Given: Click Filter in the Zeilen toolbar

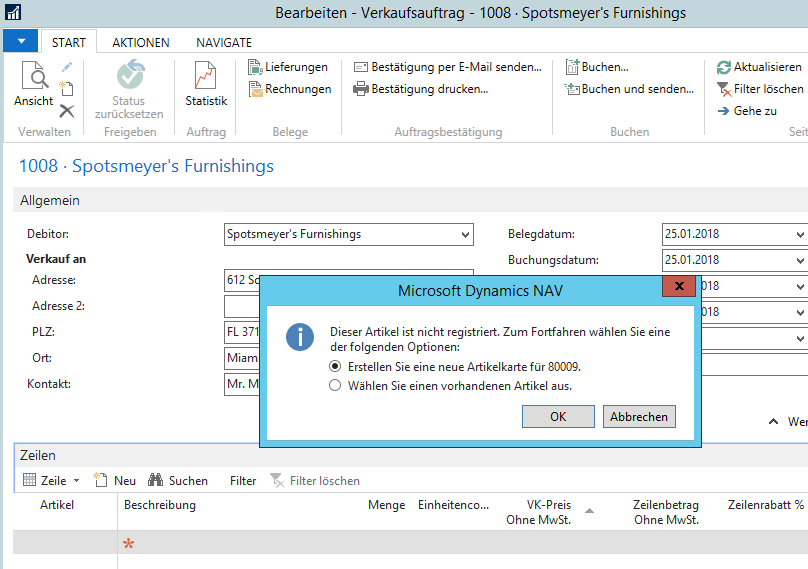Looking at the screenshot, I should 243,480.
